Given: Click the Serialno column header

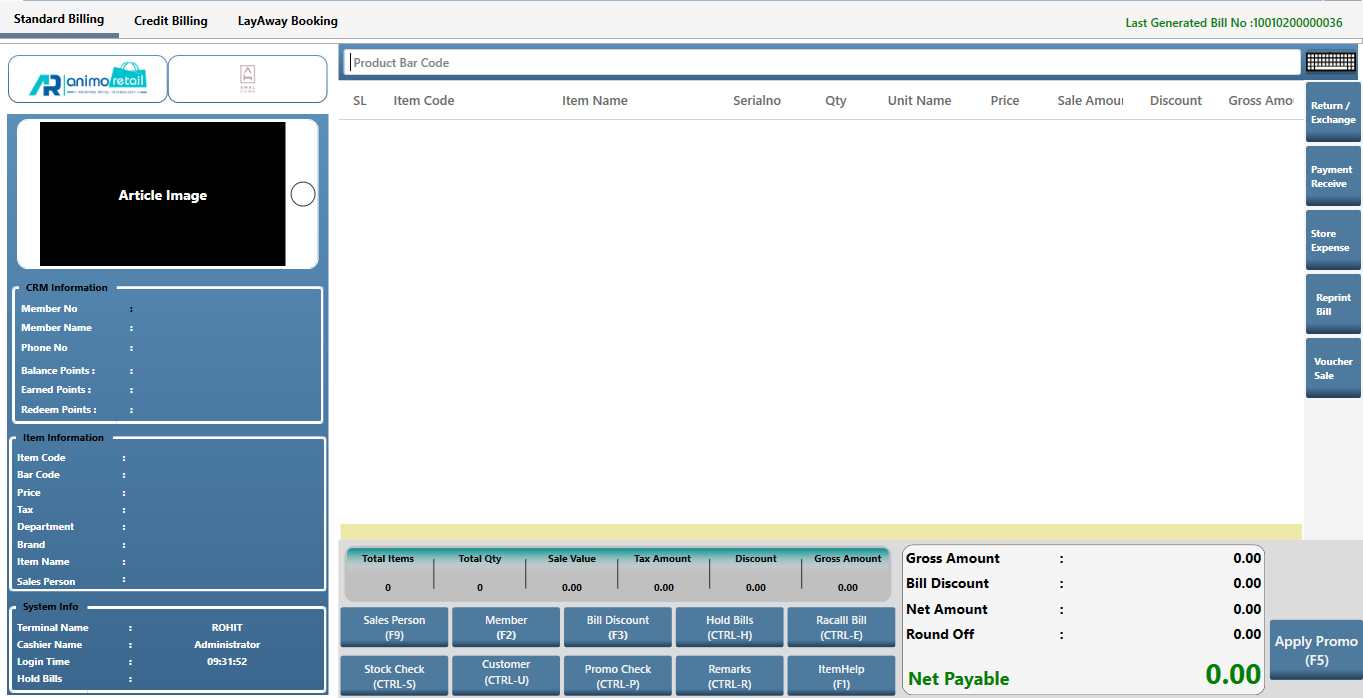Looking at the screenshot, I should pyautogui.click(x=757, y=100).
